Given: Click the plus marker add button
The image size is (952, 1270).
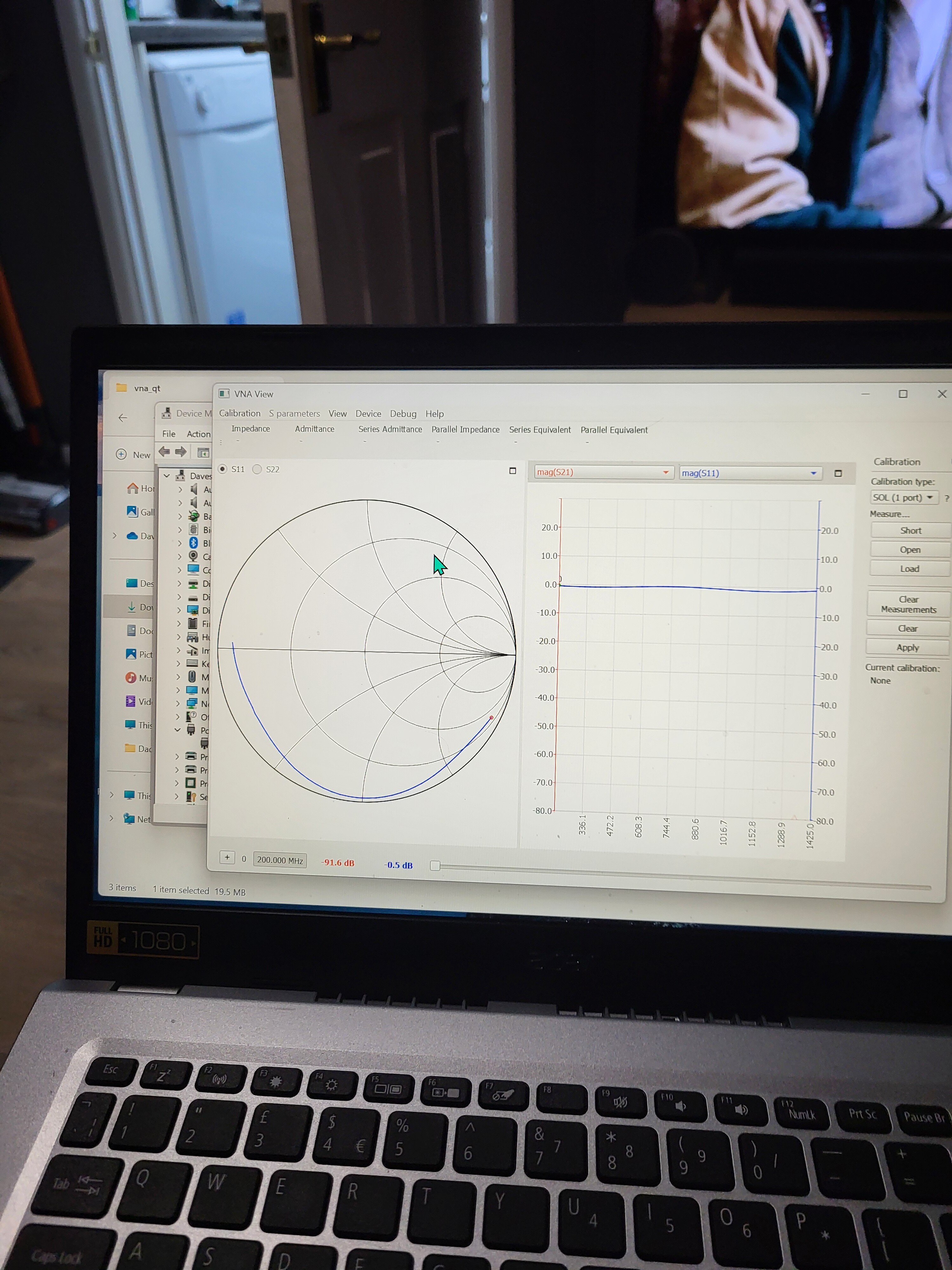Looking at the screenshot, I should click(x=227, y=858).
